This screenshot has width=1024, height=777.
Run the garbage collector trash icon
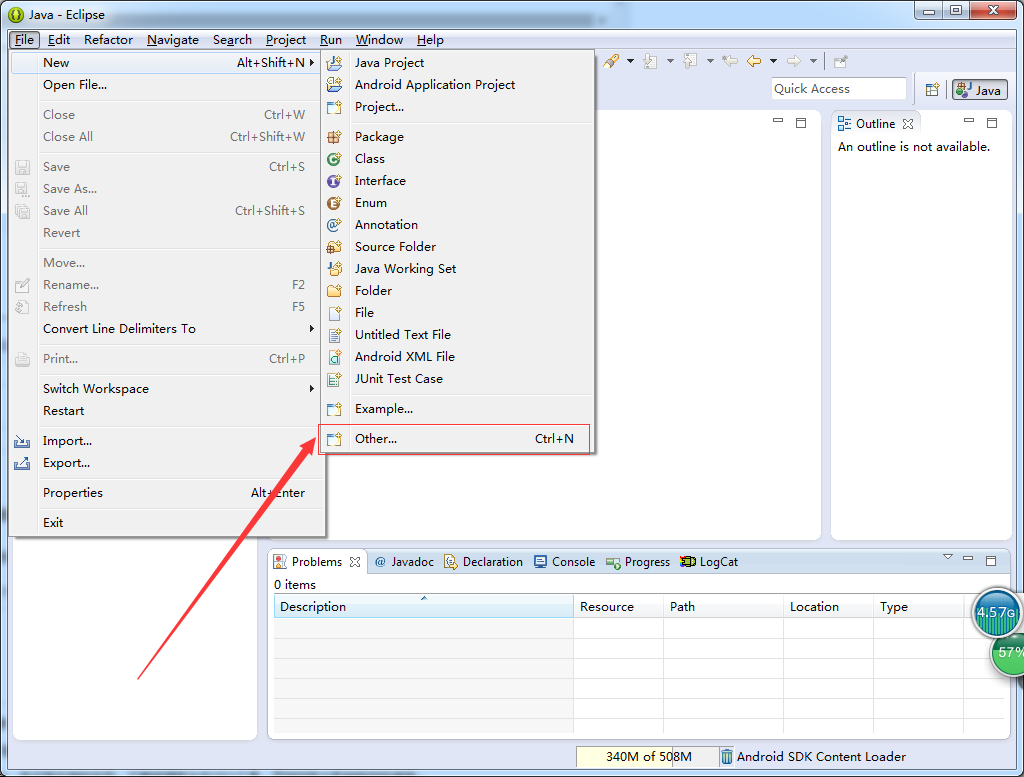(726, 757)
